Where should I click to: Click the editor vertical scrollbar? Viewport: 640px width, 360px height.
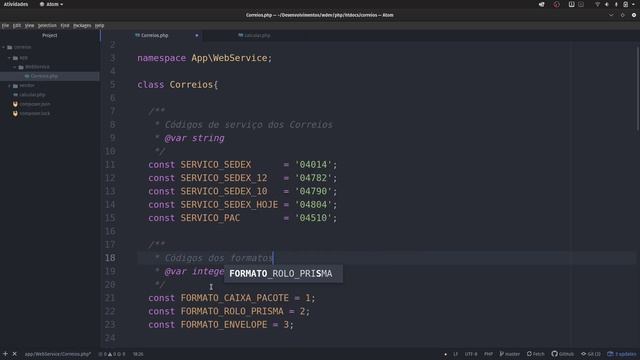tap(638, 89)
